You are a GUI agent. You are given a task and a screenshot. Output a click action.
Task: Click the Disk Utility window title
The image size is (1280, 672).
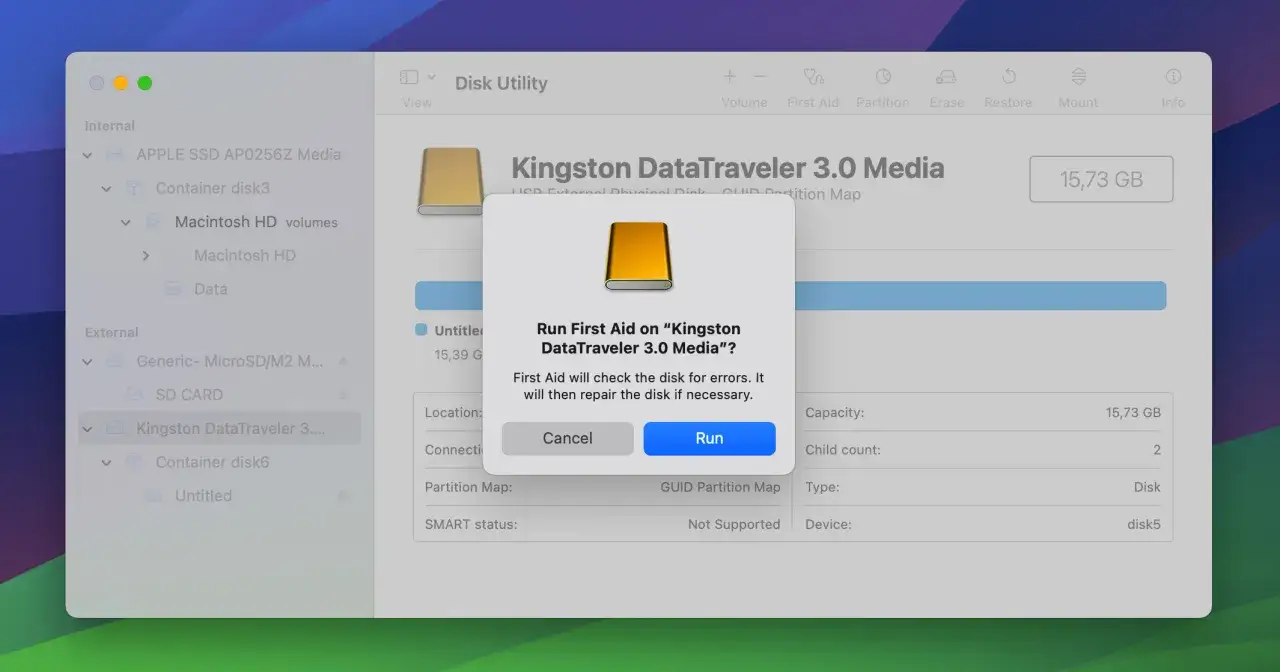(501, 83)
